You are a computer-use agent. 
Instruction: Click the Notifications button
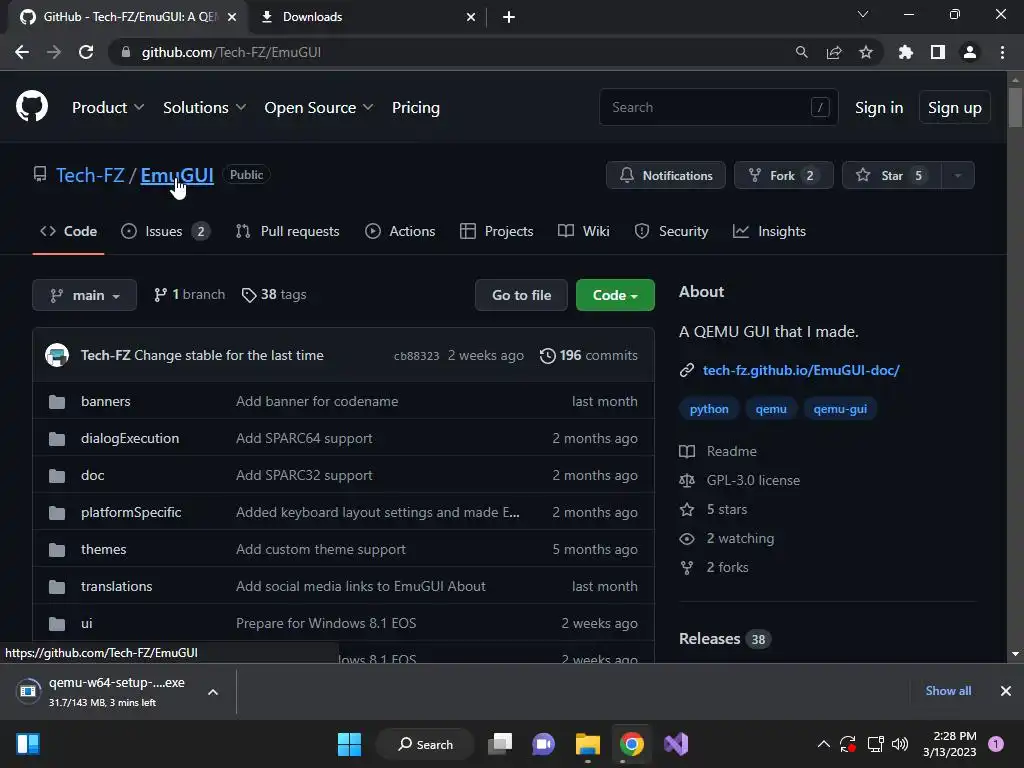pyautogui.click(x=665, y=175)
